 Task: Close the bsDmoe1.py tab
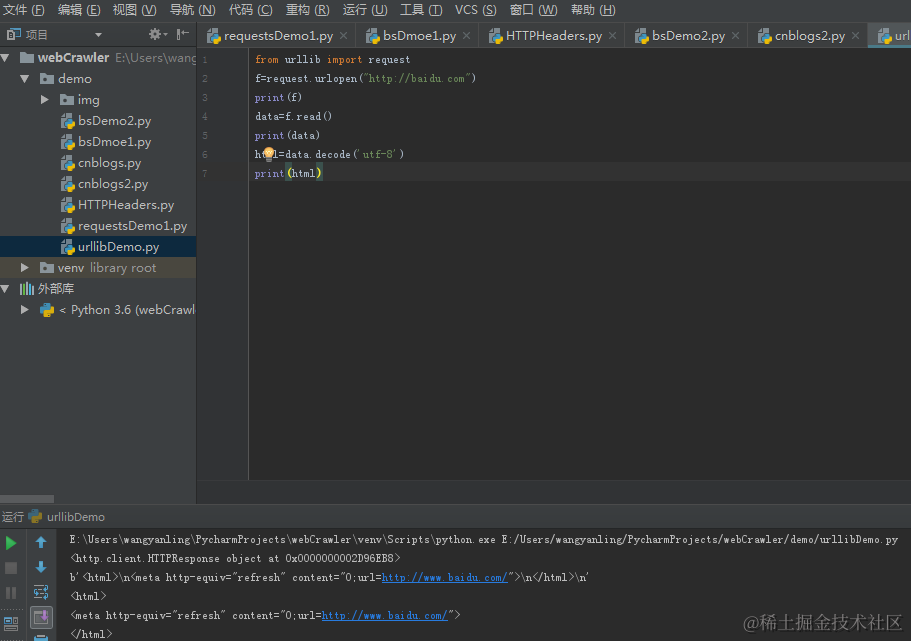click(467, 35)
